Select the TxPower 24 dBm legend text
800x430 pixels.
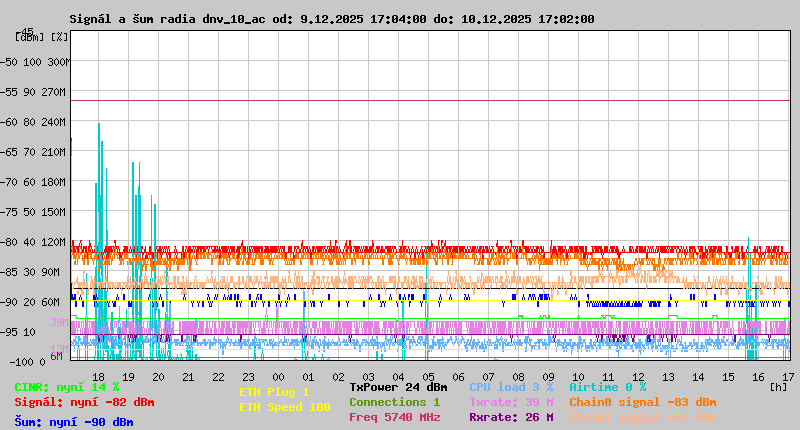398,387
